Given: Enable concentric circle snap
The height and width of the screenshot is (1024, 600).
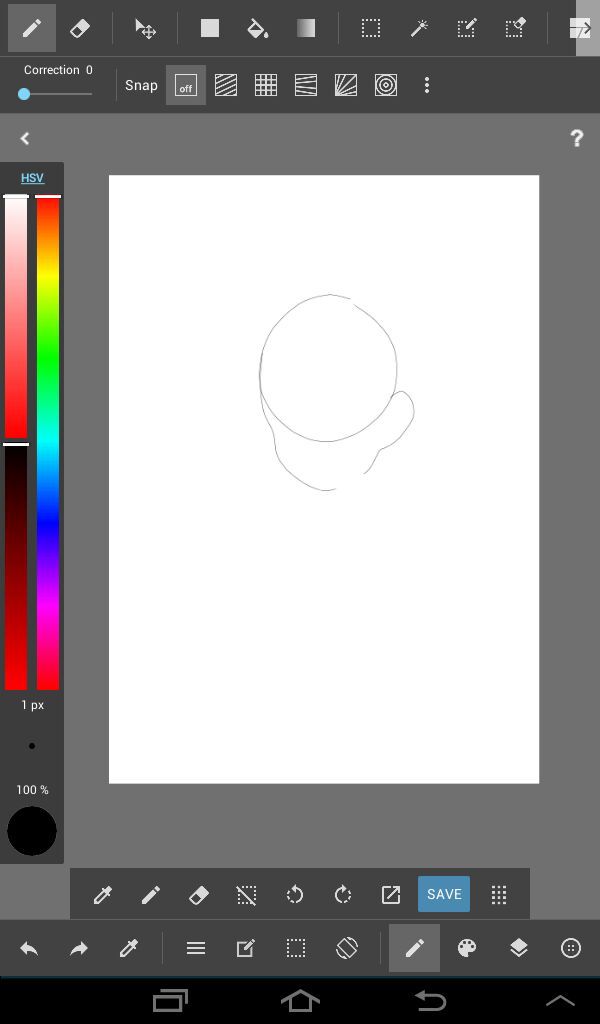Looking at the screenshot, I should (x=386, y=85).
